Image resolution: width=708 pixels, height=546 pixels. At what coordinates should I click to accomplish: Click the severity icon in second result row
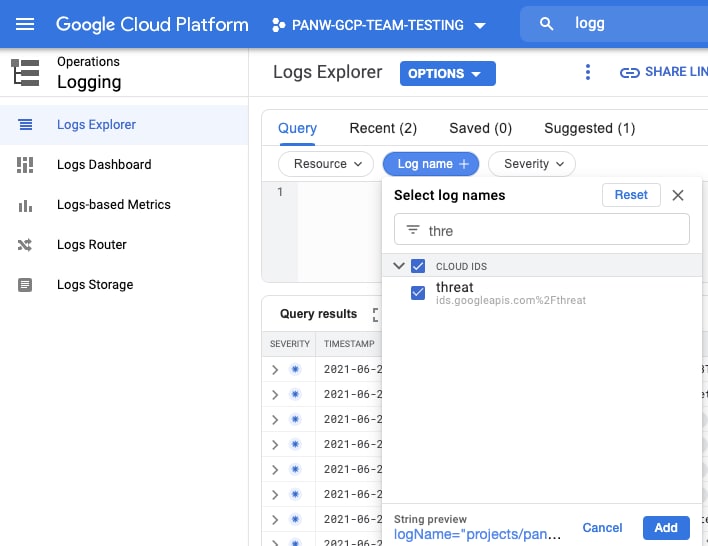295,394
